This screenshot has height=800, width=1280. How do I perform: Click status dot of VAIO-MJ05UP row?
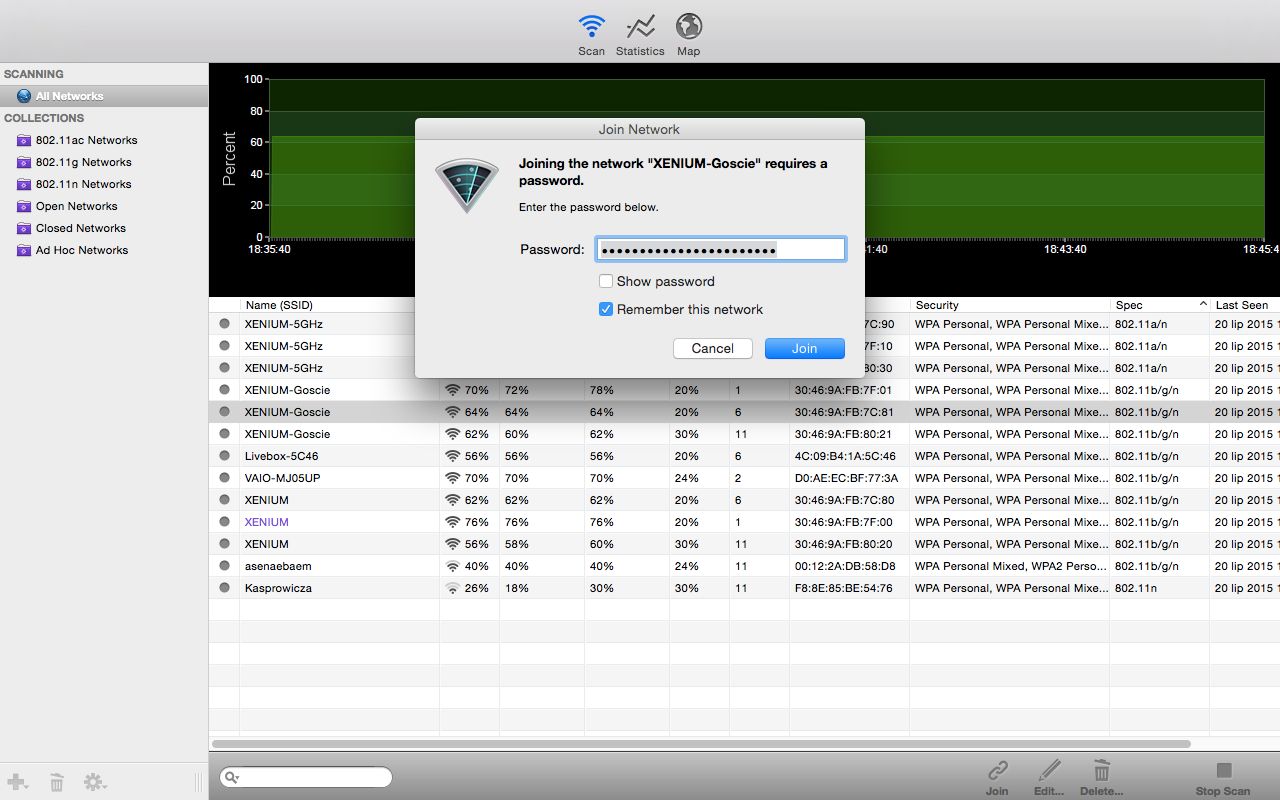(x=224, y=478)
